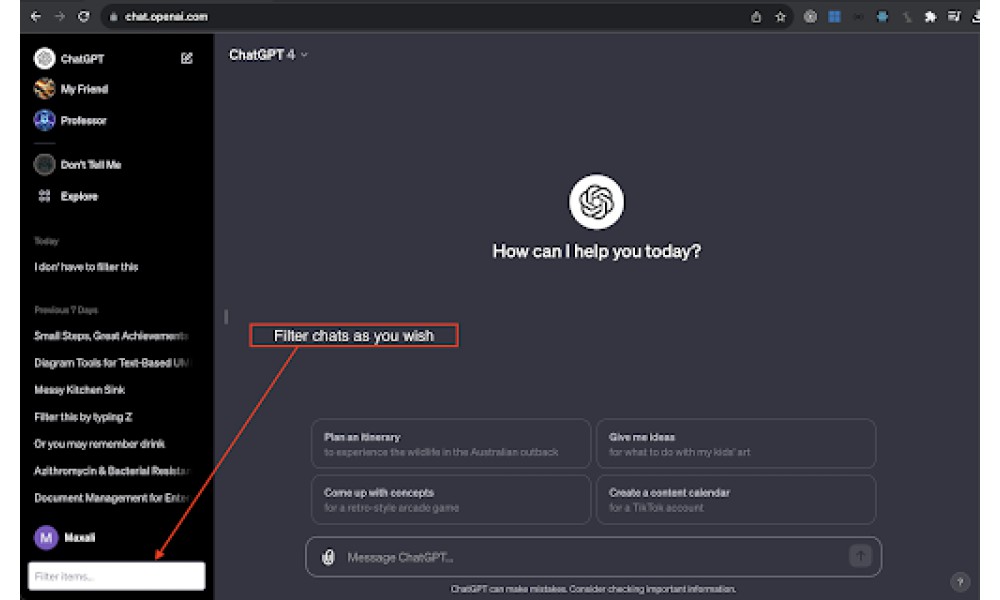Viewport: 1000px width, 600px height.
Task: Click the Explore grid icon
Action: coord(45,196)
